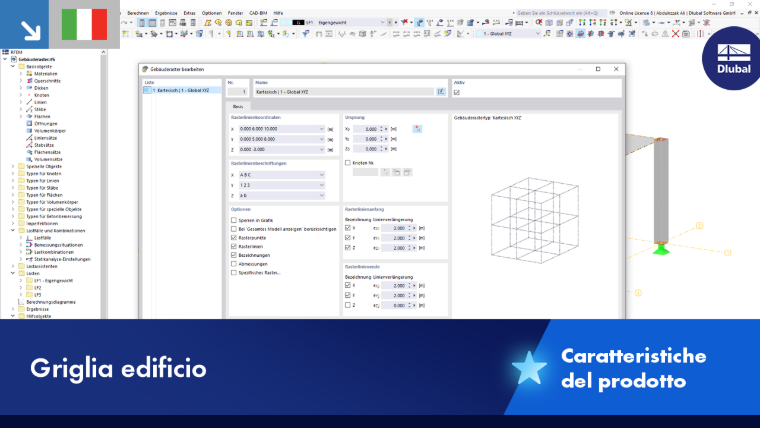Image resolution: width=760 pixels, height=428 pixels.
Task: Open the X Rasterlinienkoordinaten dropdown
Action: [321, 129]
